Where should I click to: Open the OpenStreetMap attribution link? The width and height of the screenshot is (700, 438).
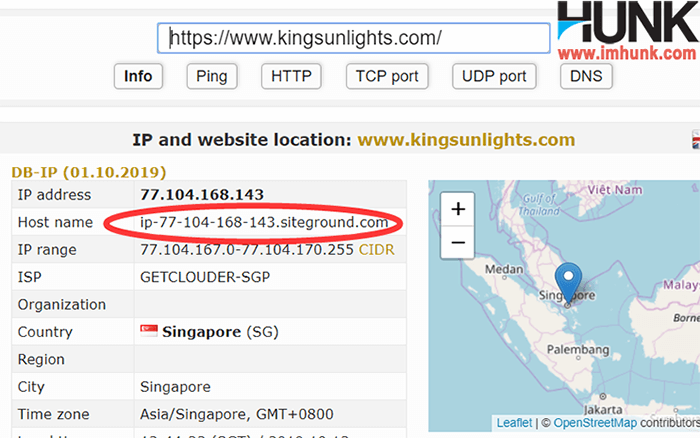tap(595, 423)
